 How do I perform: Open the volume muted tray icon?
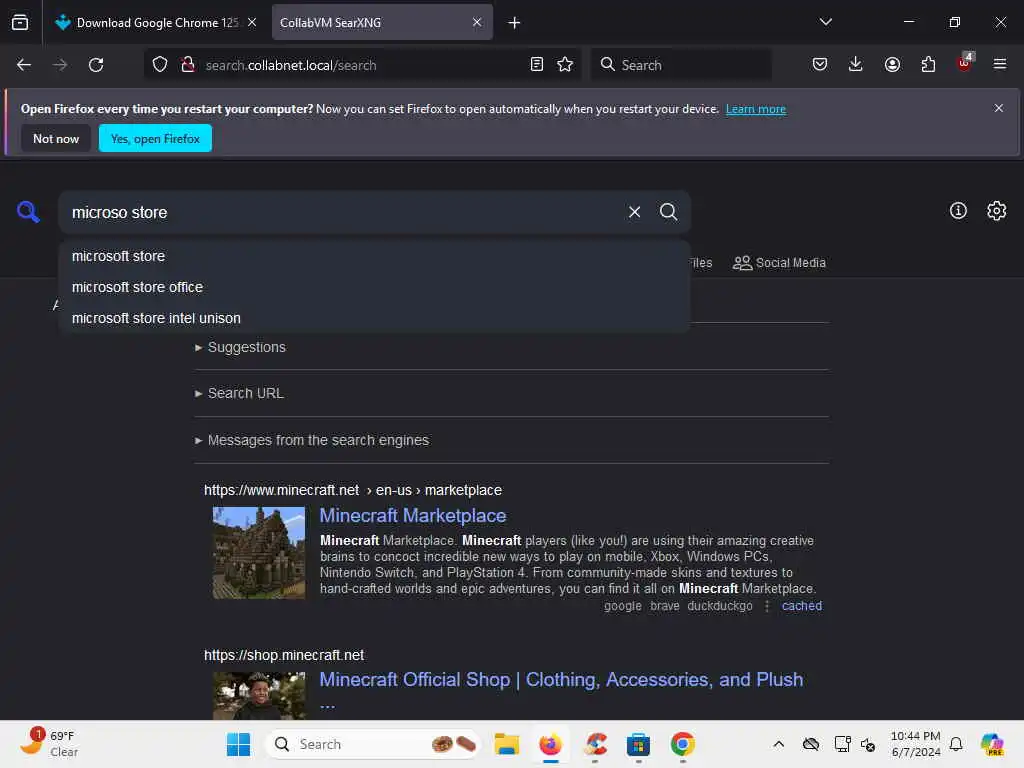tap(868, 744)
